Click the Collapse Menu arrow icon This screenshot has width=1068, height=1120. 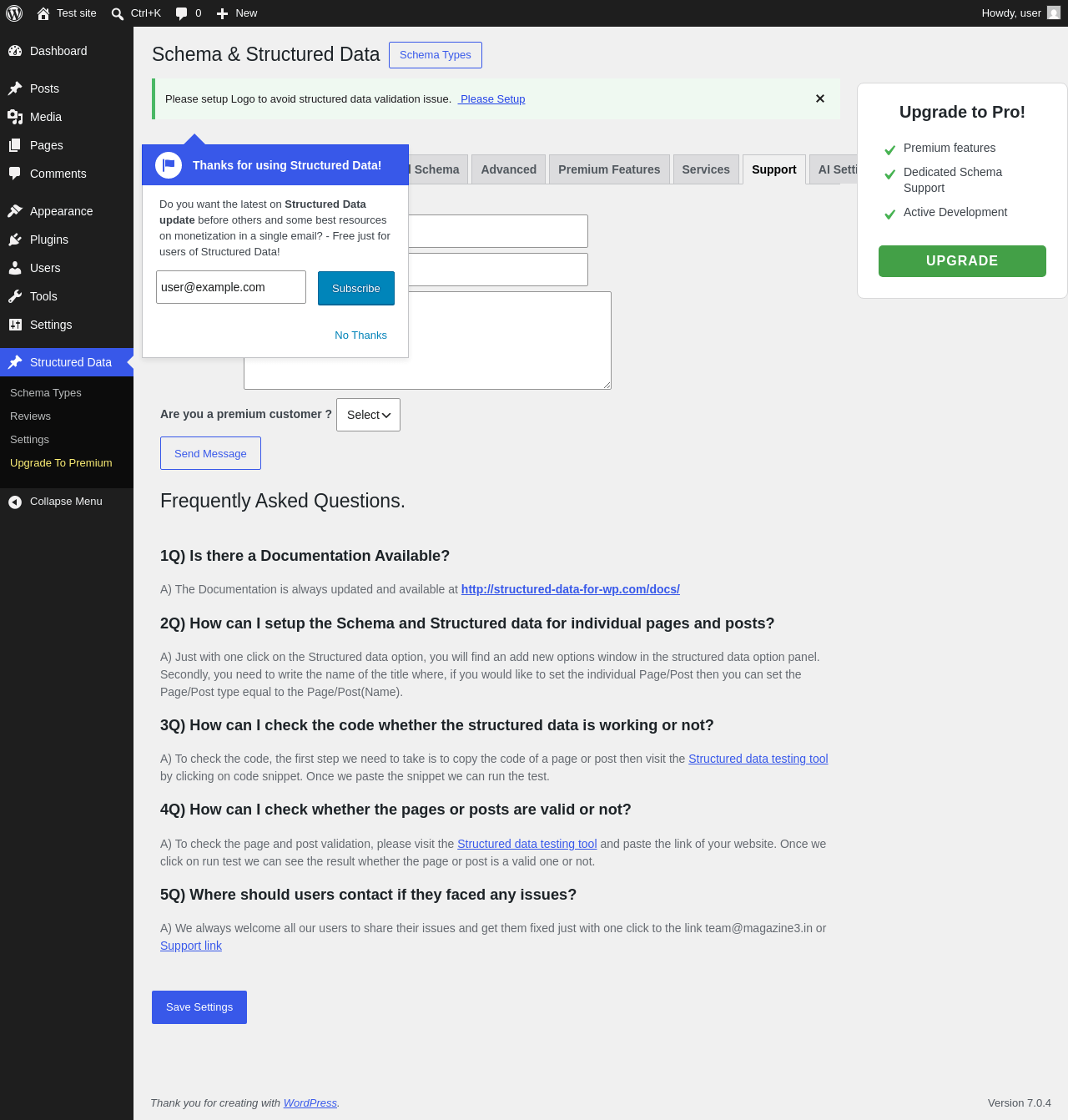coord(15,502)
